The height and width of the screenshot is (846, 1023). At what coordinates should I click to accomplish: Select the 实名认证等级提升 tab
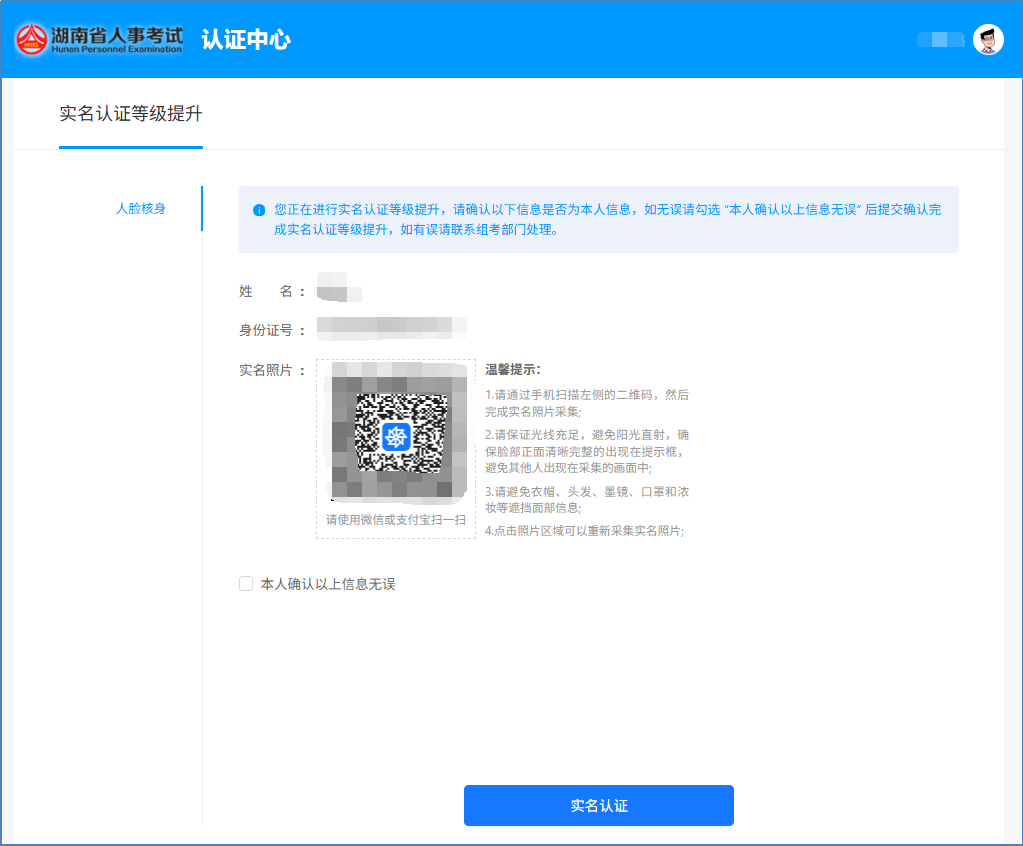pos(131,114)
